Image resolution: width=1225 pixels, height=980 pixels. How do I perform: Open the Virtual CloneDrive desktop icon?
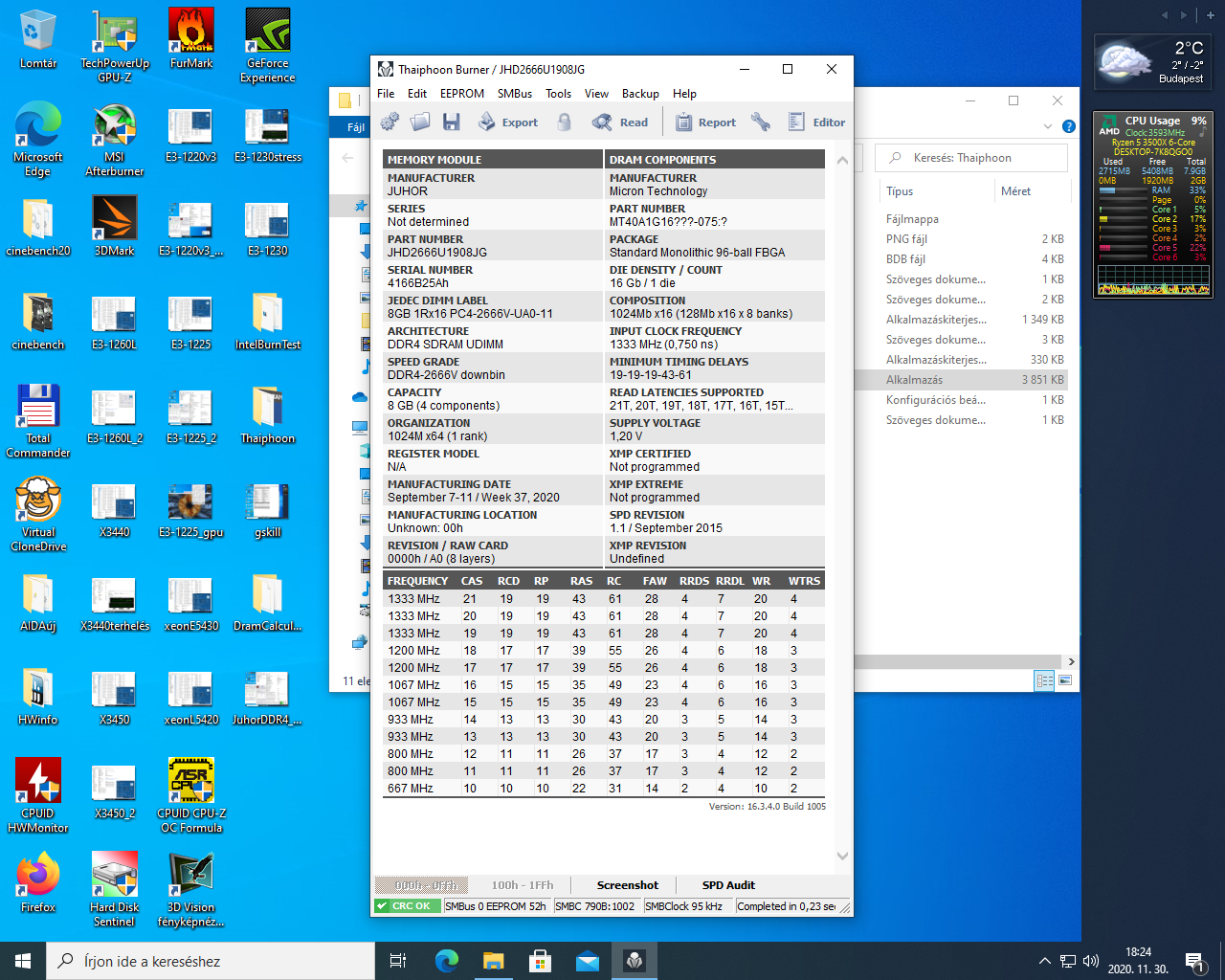click(x=38, y=515)
